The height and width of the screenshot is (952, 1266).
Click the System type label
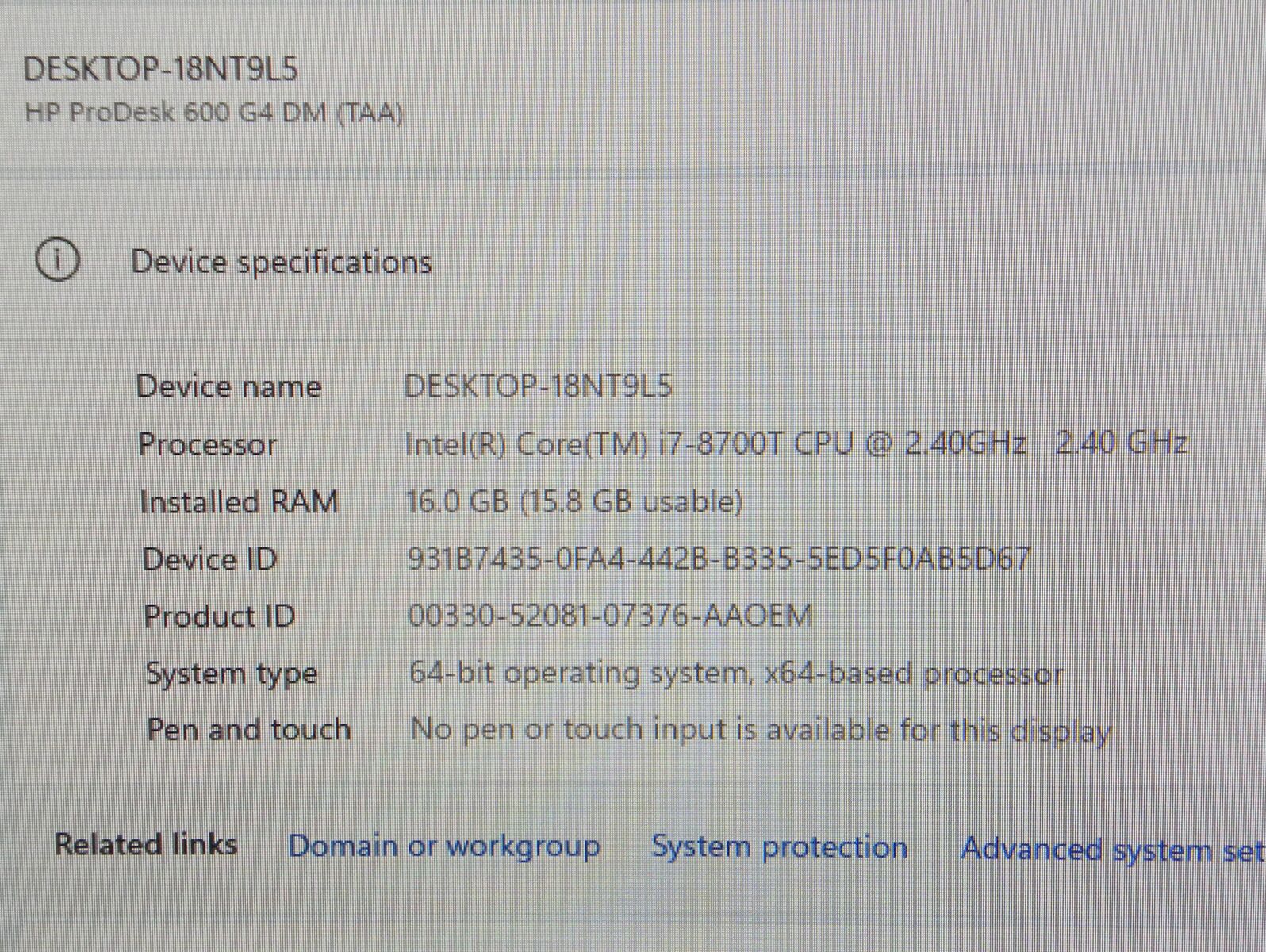232,674
